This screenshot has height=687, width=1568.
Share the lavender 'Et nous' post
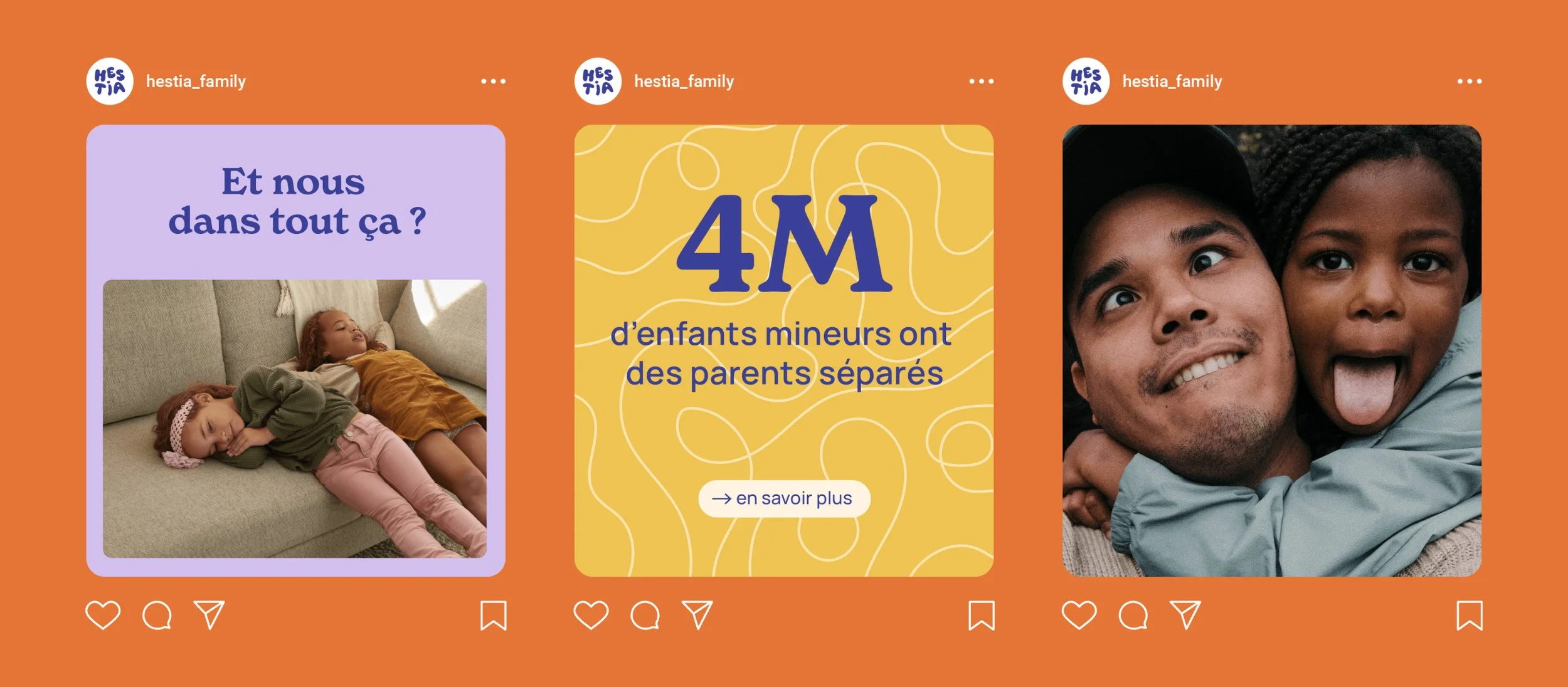[x=209, y=615]
